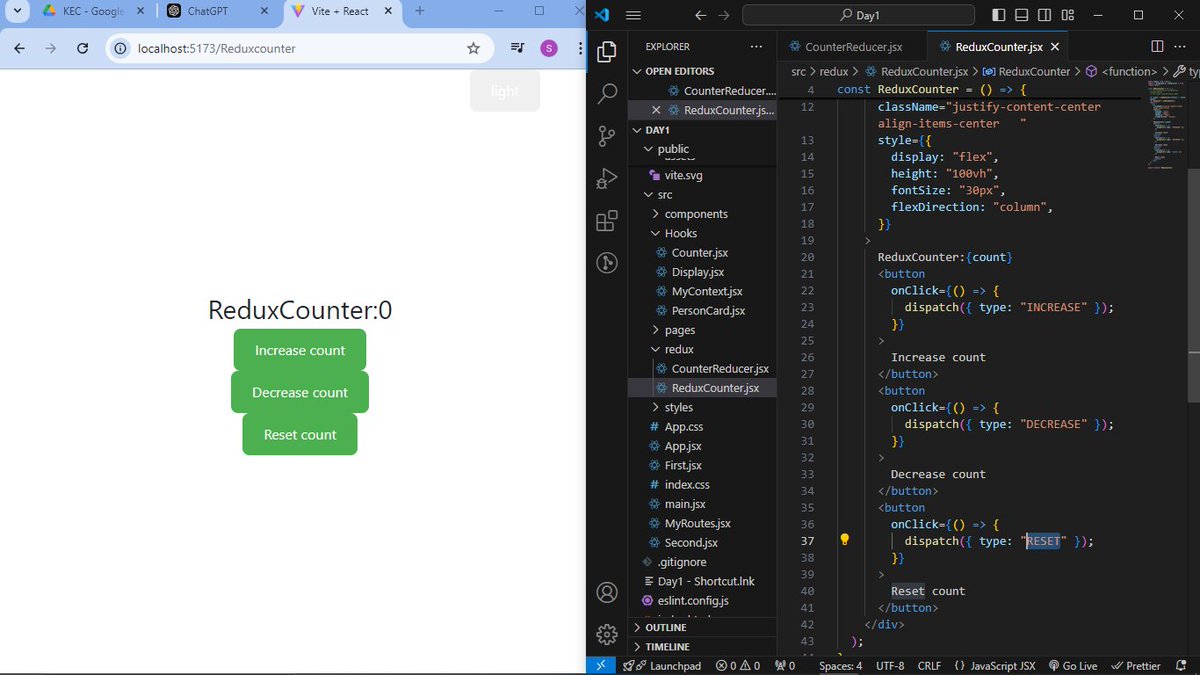
Task: Expand the components folder
Action: point(696,213)
